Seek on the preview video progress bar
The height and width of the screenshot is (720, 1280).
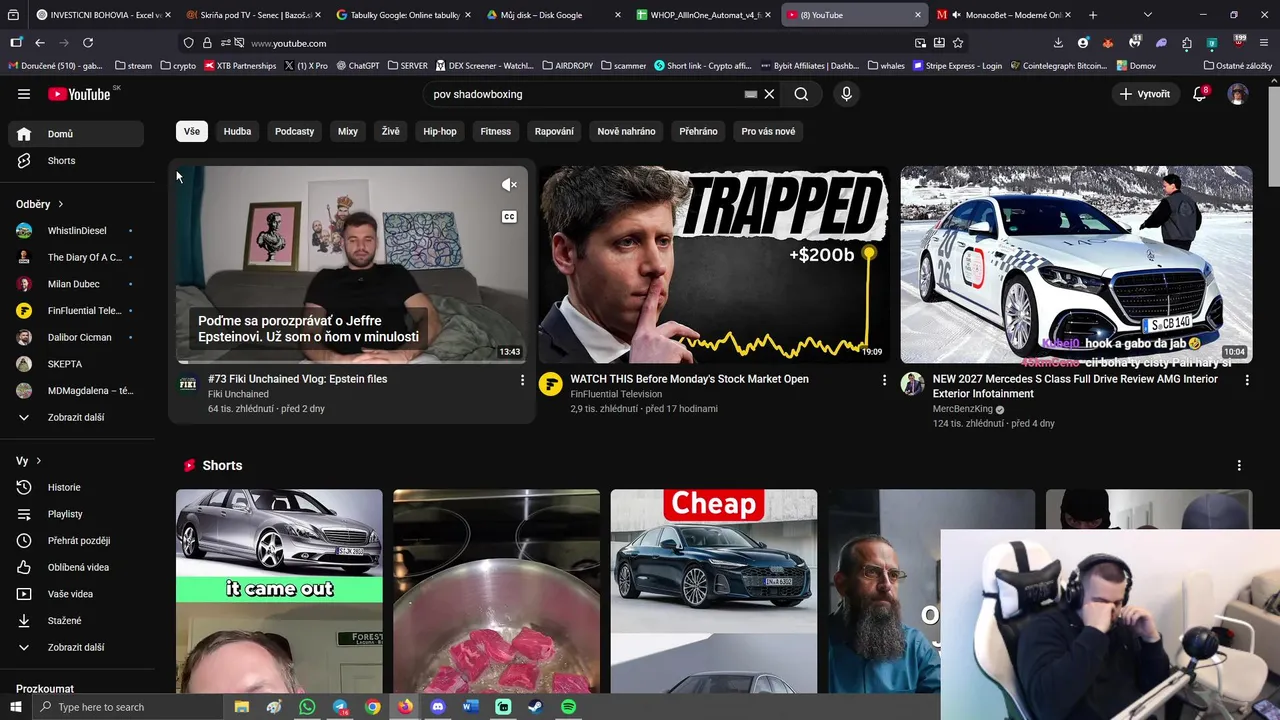pyautogui.click(x=352, y=362)
